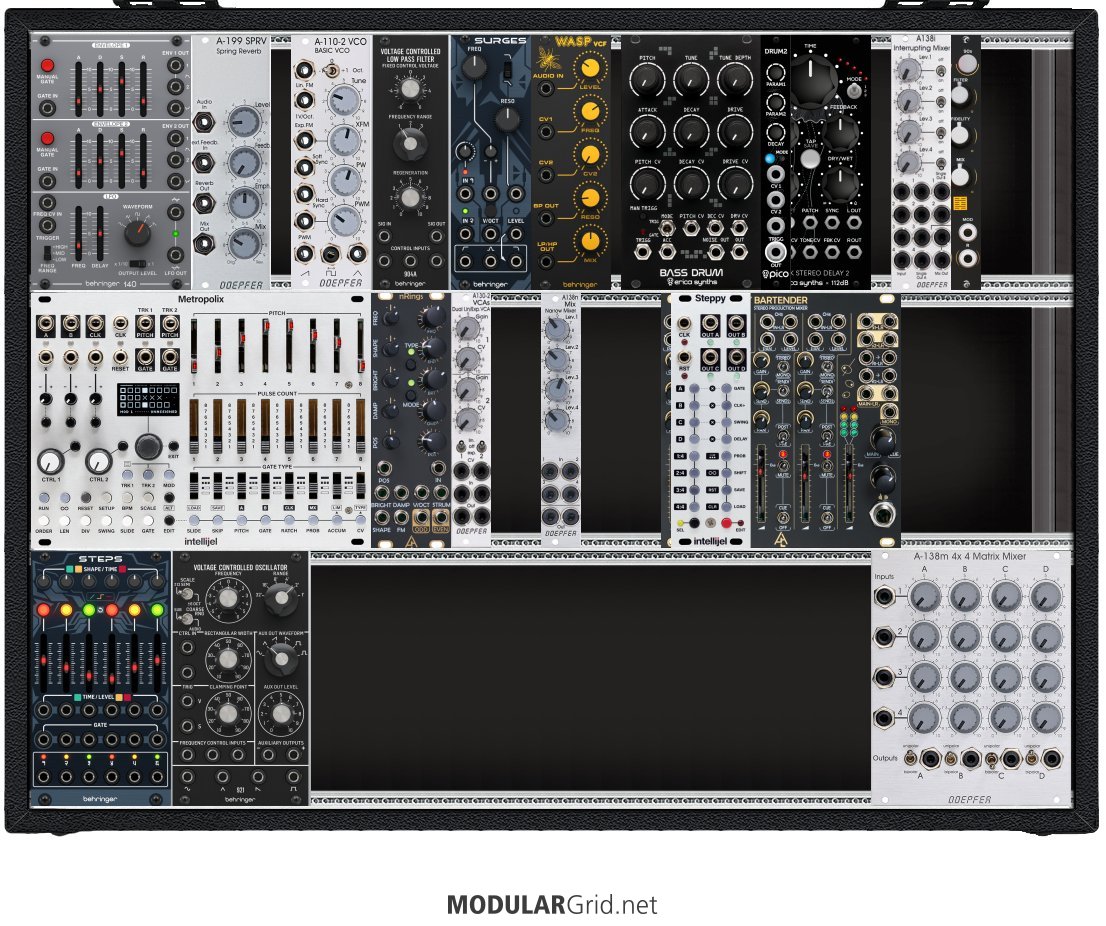The width and height of the screenshot is (1106, 926).
Task: Click the Tune knob on A-110-2 VCO
Action: click(344, 101)
